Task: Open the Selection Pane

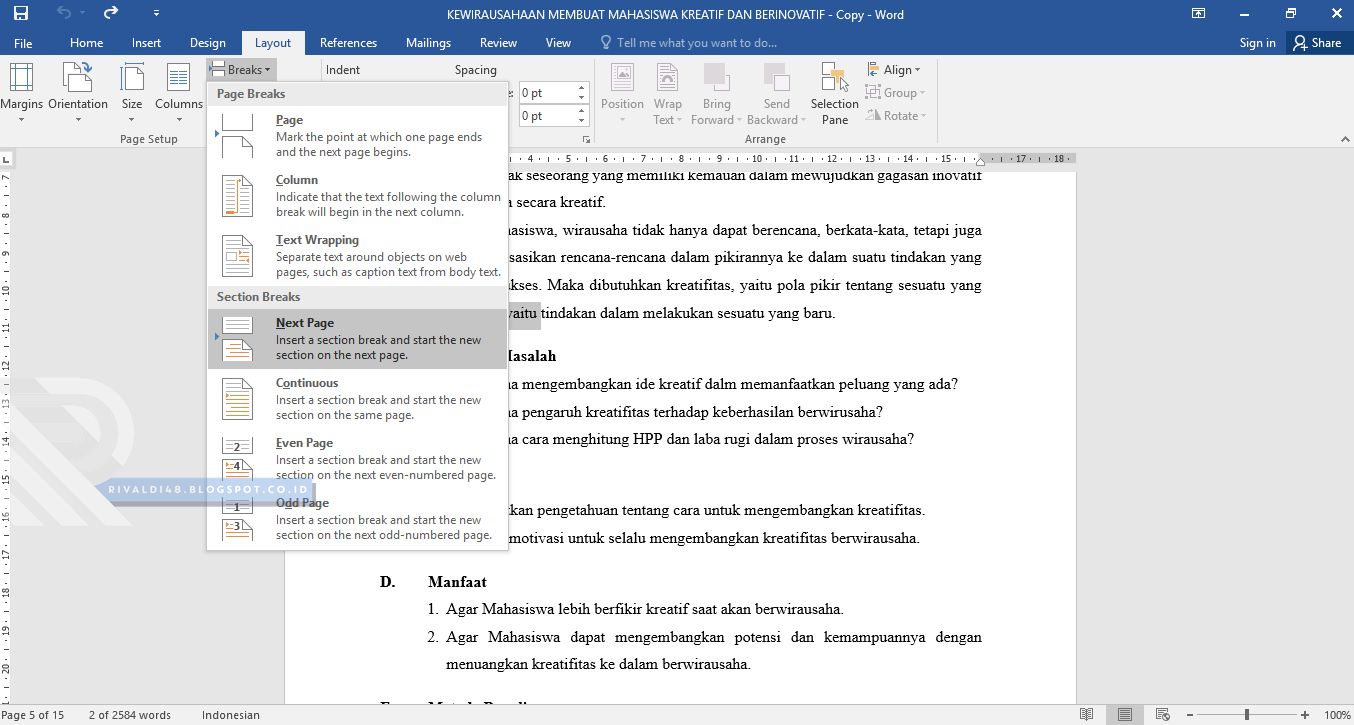Action: 834,93
